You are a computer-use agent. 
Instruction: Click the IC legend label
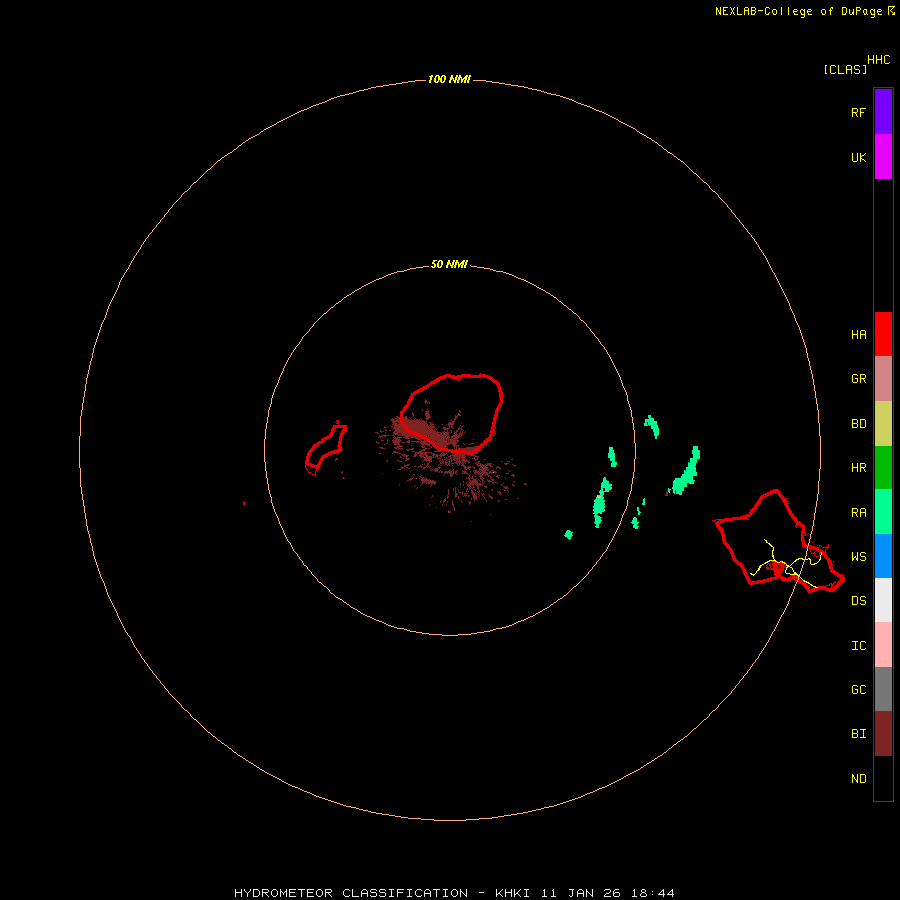pyautogui.click(x=858, y=646)
